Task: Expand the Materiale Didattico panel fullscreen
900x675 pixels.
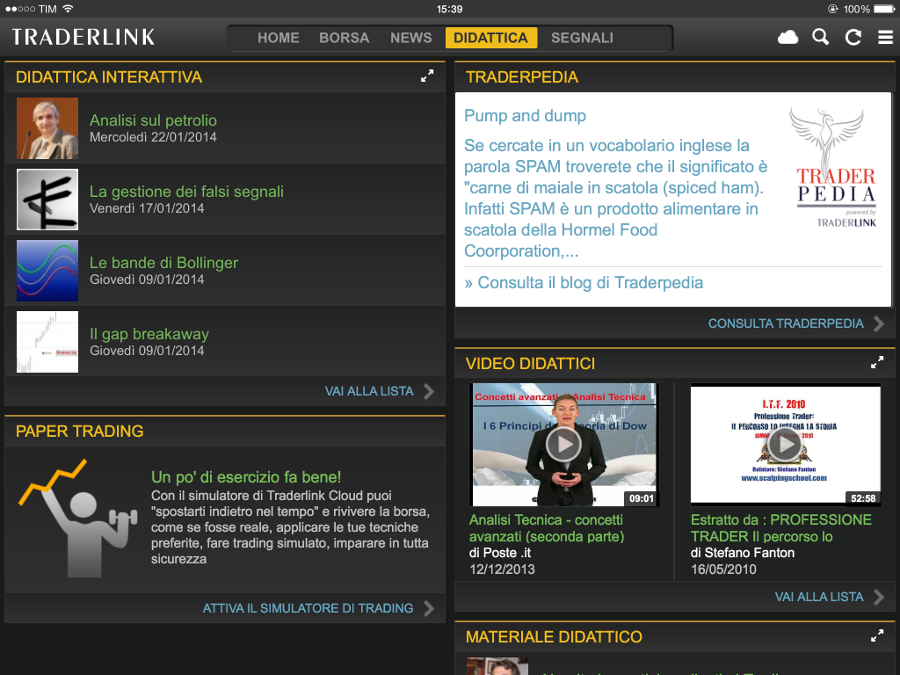Action: tap(877, 636)
